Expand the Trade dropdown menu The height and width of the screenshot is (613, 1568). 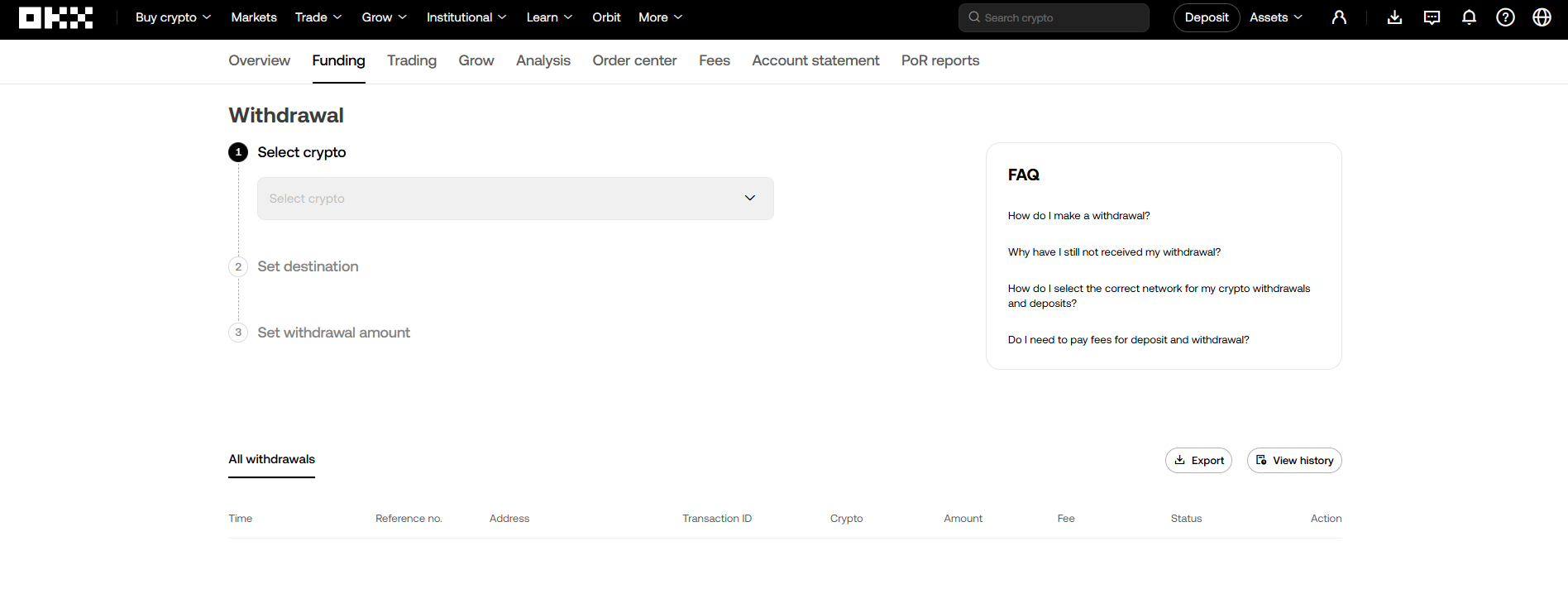(318, 17)
